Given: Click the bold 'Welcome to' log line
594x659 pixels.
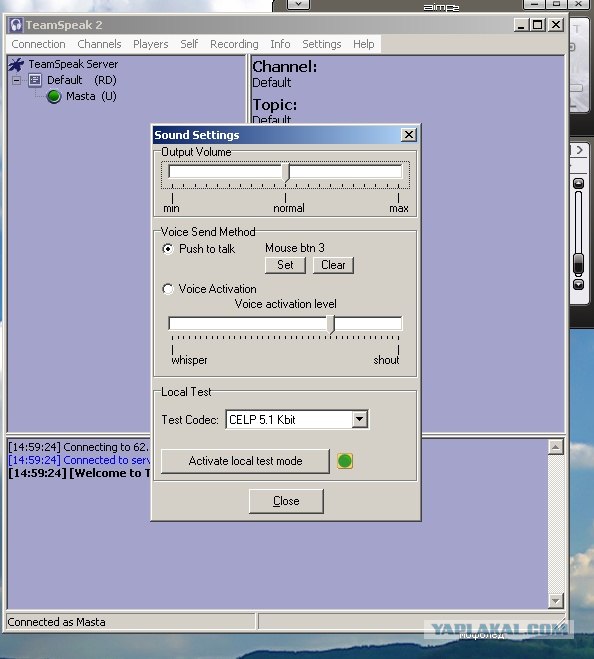Looking at the screenshot, I should [x=79, y=473].
